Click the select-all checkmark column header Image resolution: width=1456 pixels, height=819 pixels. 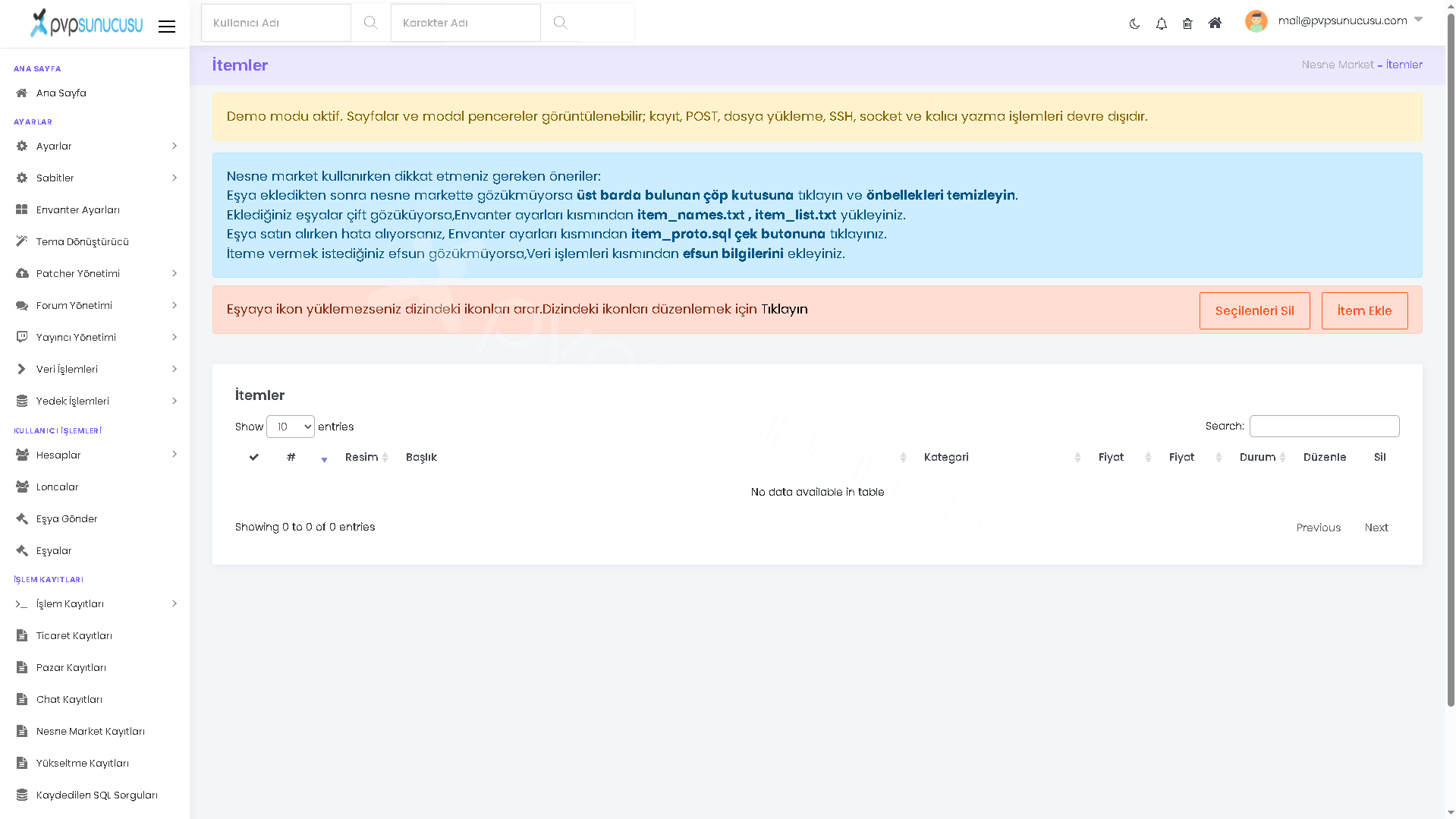click(x=254, y=457)
